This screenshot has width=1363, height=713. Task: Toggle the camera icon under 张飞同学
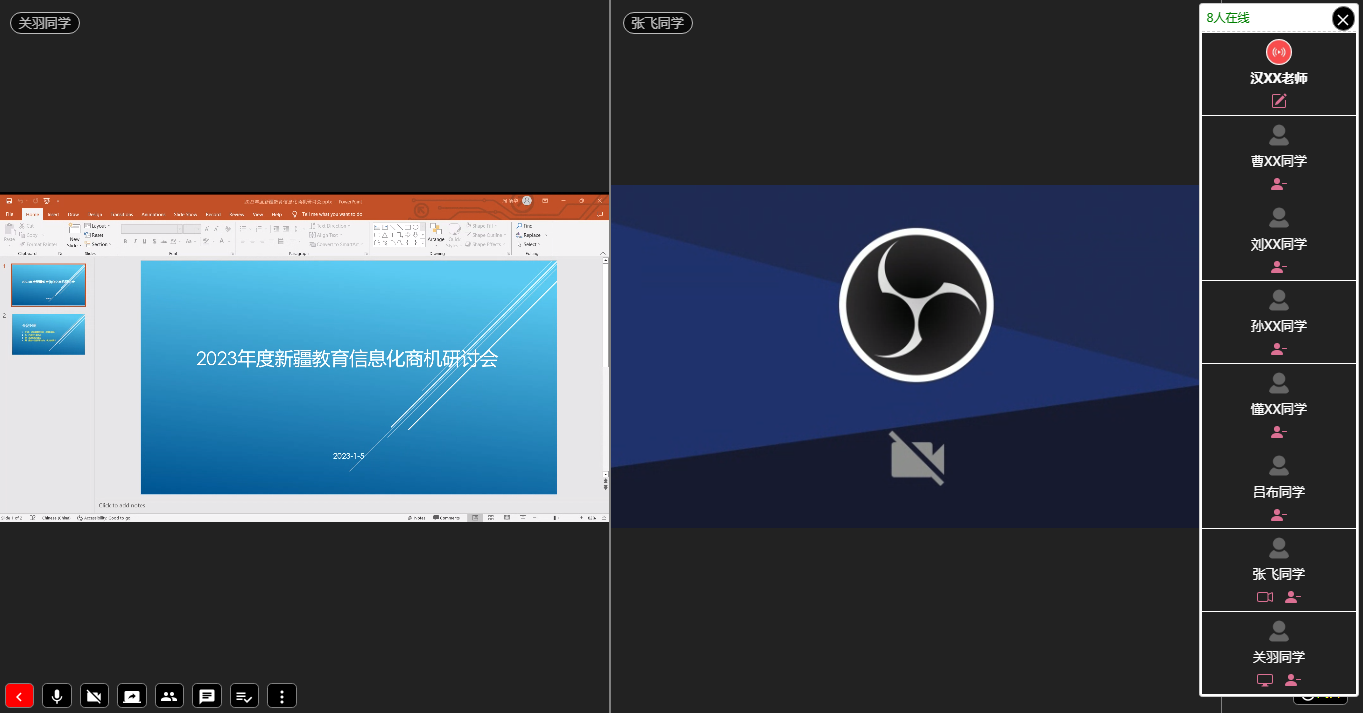click(x=1264, y=597)
